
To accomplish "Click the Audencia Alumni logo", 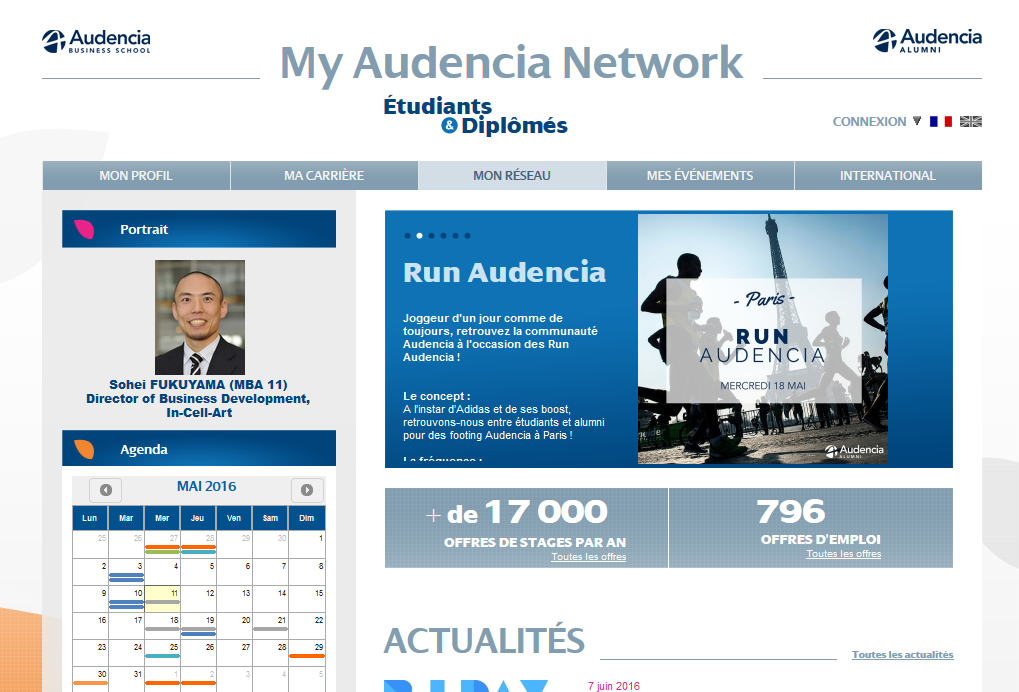I will click(x=927, y=40).
